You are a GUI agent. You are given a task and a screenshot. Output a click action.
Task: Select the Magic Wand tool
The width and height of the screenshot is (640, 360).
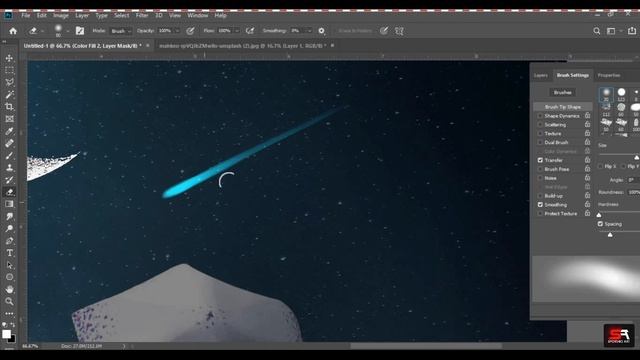click(9, 95)
